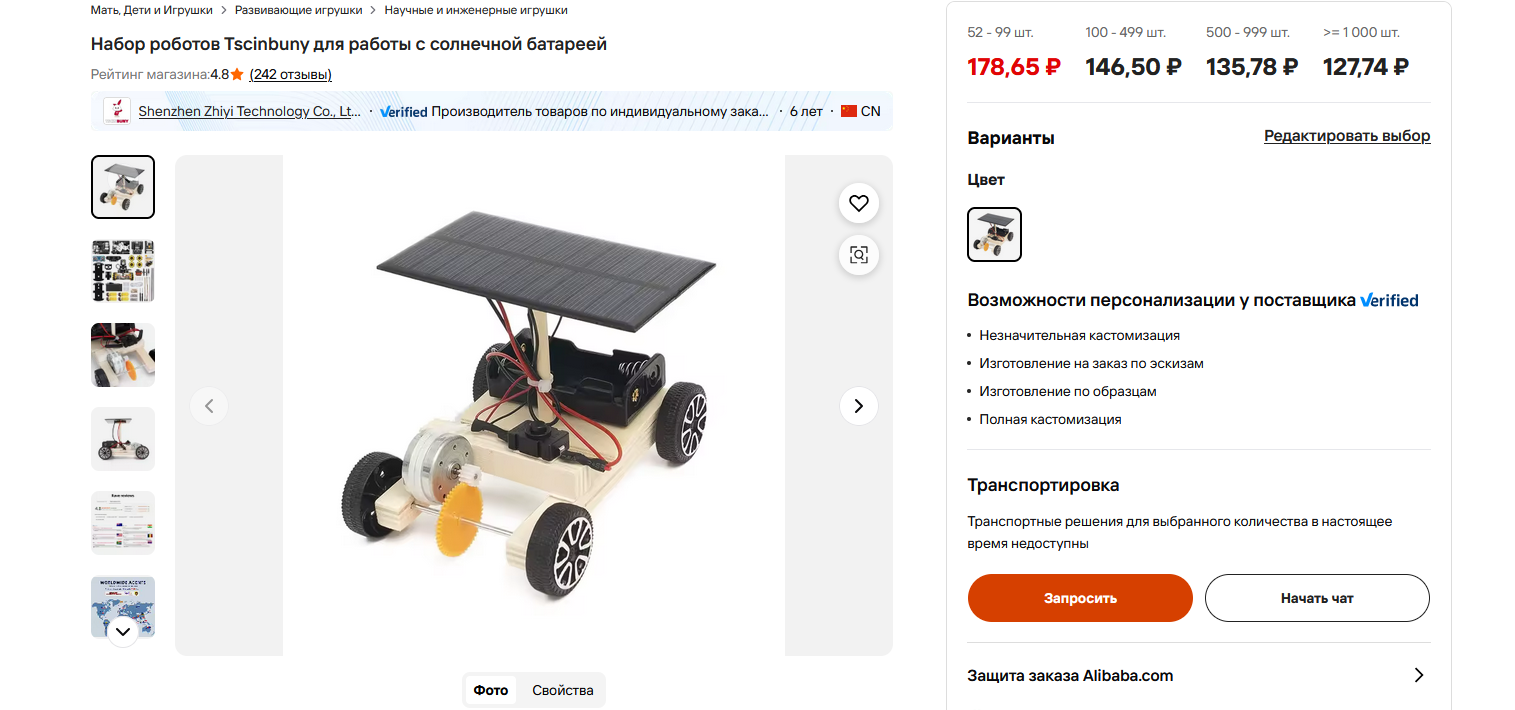Open image search camera icon

coord(858,254)
